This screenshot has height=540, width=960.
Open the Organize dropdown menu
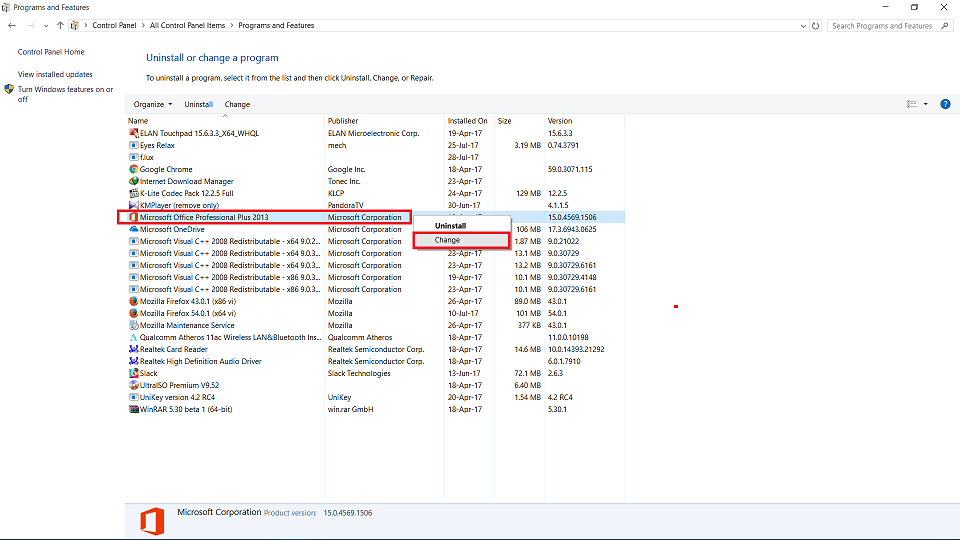tap(153, 104)
